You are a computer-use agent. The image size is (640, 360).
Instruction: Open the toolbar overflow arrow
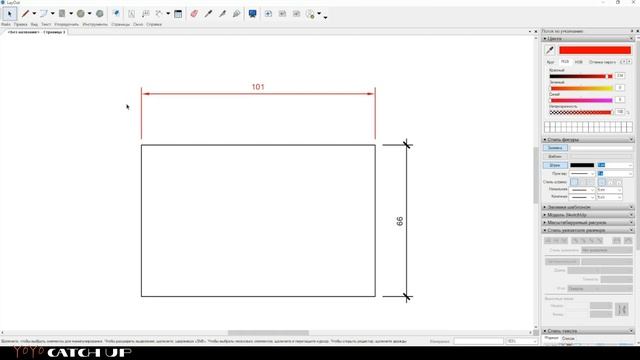325,18
